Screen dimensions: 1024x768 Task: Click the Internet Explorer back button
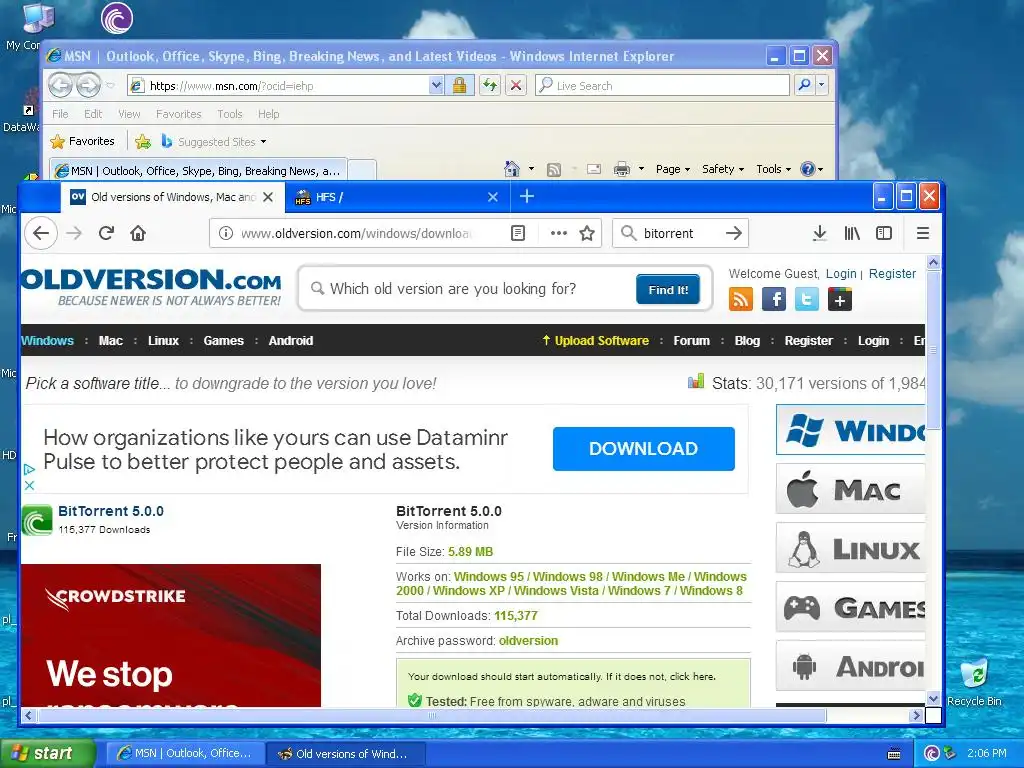pos(60,85)
